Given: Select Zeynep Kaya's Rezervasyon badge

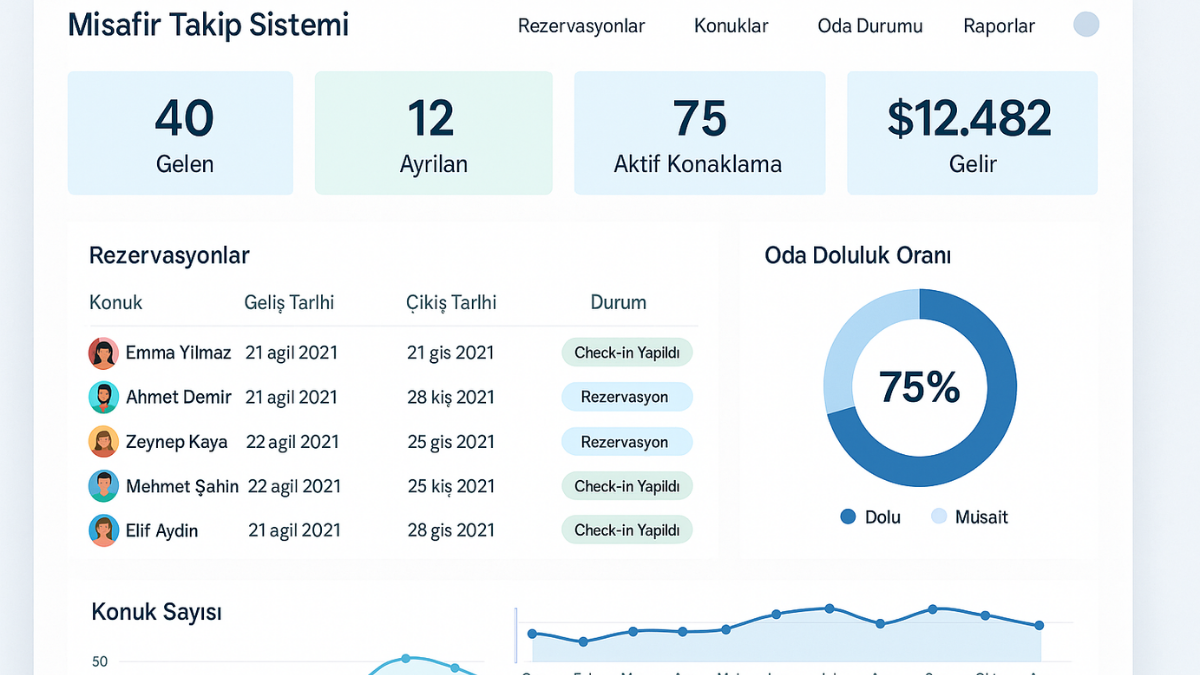Looking at the screenshot, I should [x=627, y=441].
